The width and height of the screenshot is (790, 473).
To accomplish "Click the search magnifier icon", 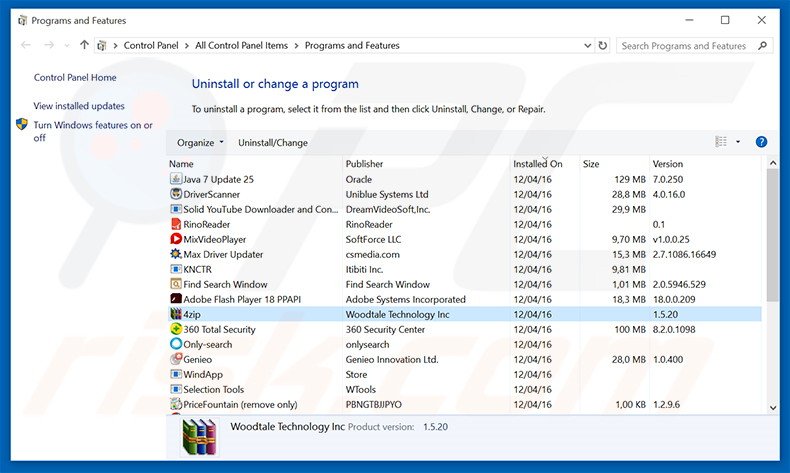I will (x=763, y=45).
